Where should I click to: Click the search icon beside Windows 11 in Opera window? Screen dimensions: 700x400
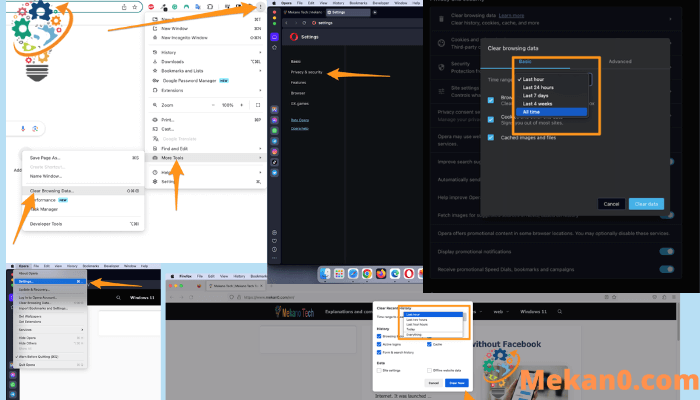(118, 297)
